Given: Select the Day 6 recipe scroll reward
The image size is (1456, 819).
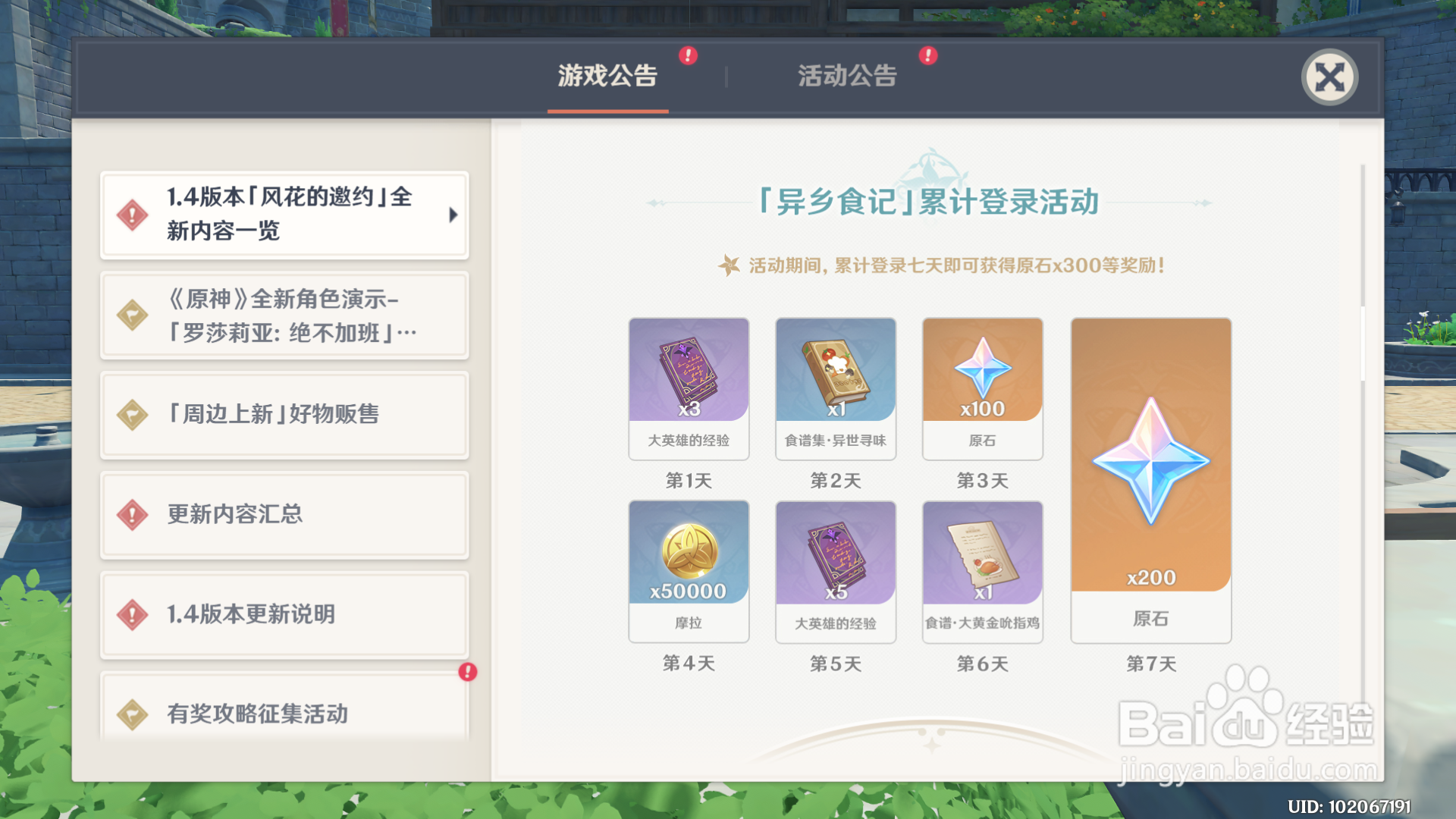Looking at the screenshot, I should click(x=983, y=571).
